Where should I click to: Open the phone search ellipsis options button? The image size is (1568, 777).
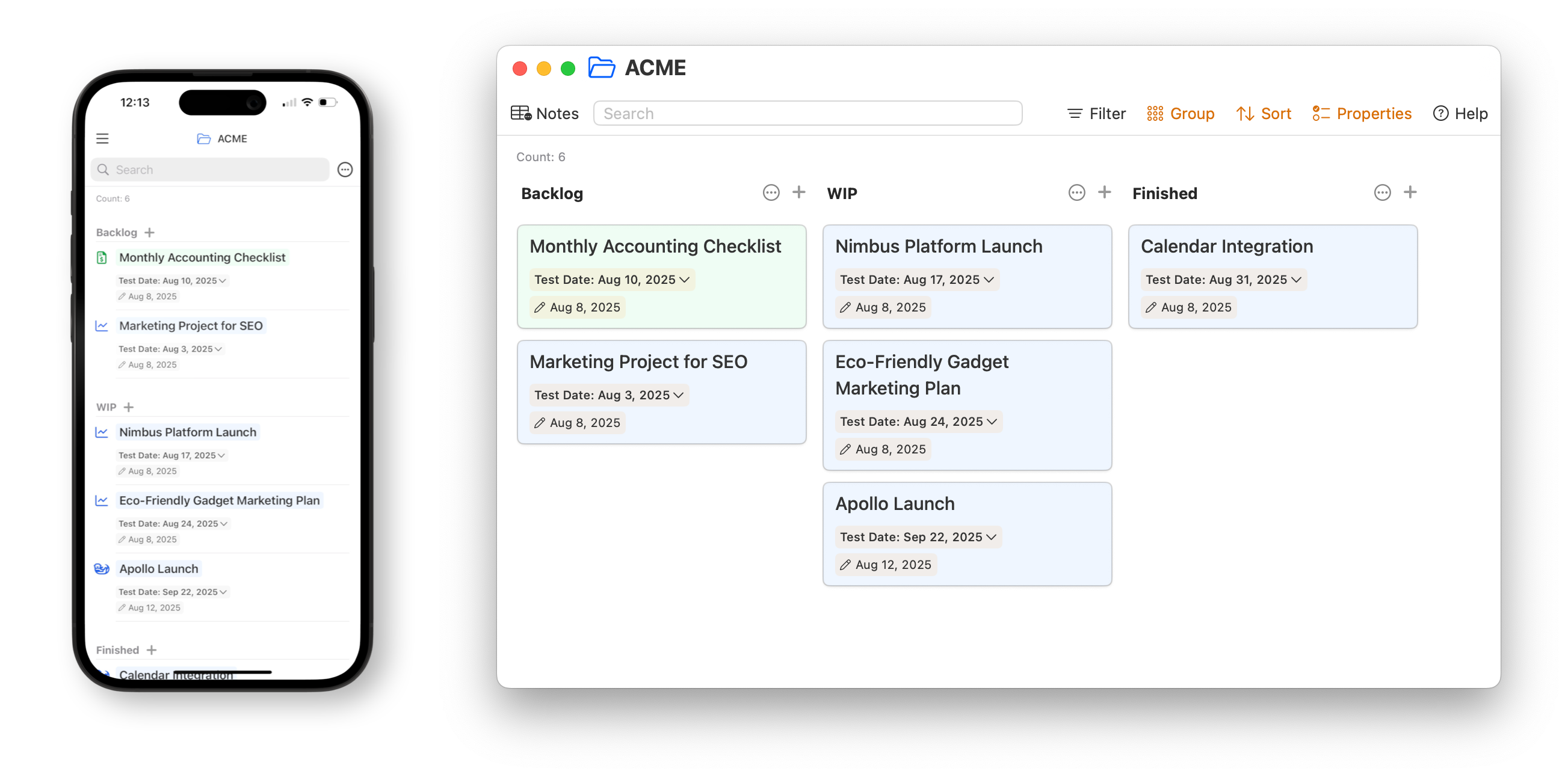[345, 170]
